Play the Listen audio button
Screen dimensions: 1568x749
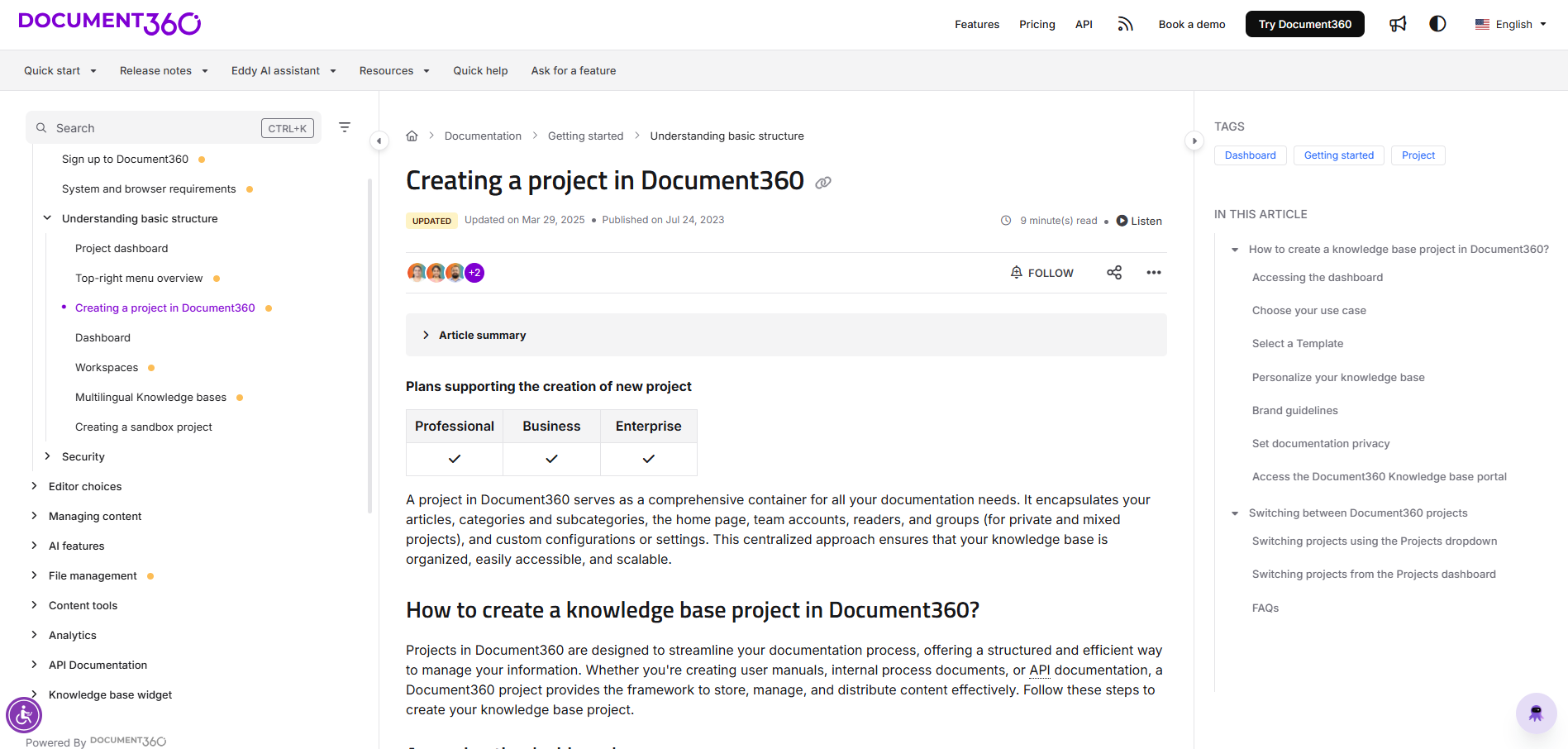click(1139, 221)
